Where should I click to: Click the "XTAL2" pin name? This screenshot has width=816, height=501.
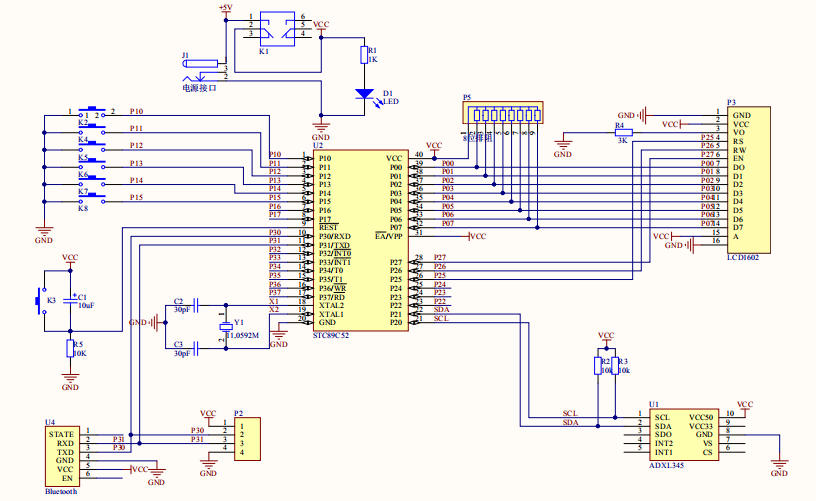[332, 305]
